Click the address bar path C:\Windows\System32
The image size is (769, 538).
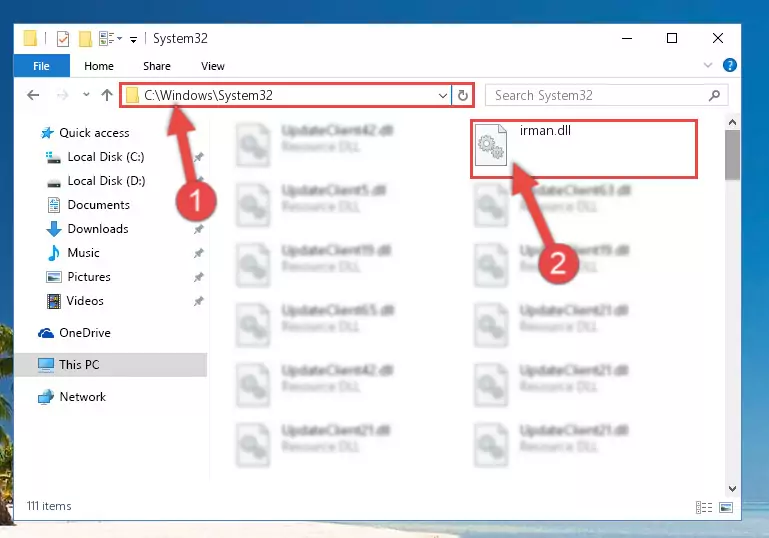tap(209, 95)
